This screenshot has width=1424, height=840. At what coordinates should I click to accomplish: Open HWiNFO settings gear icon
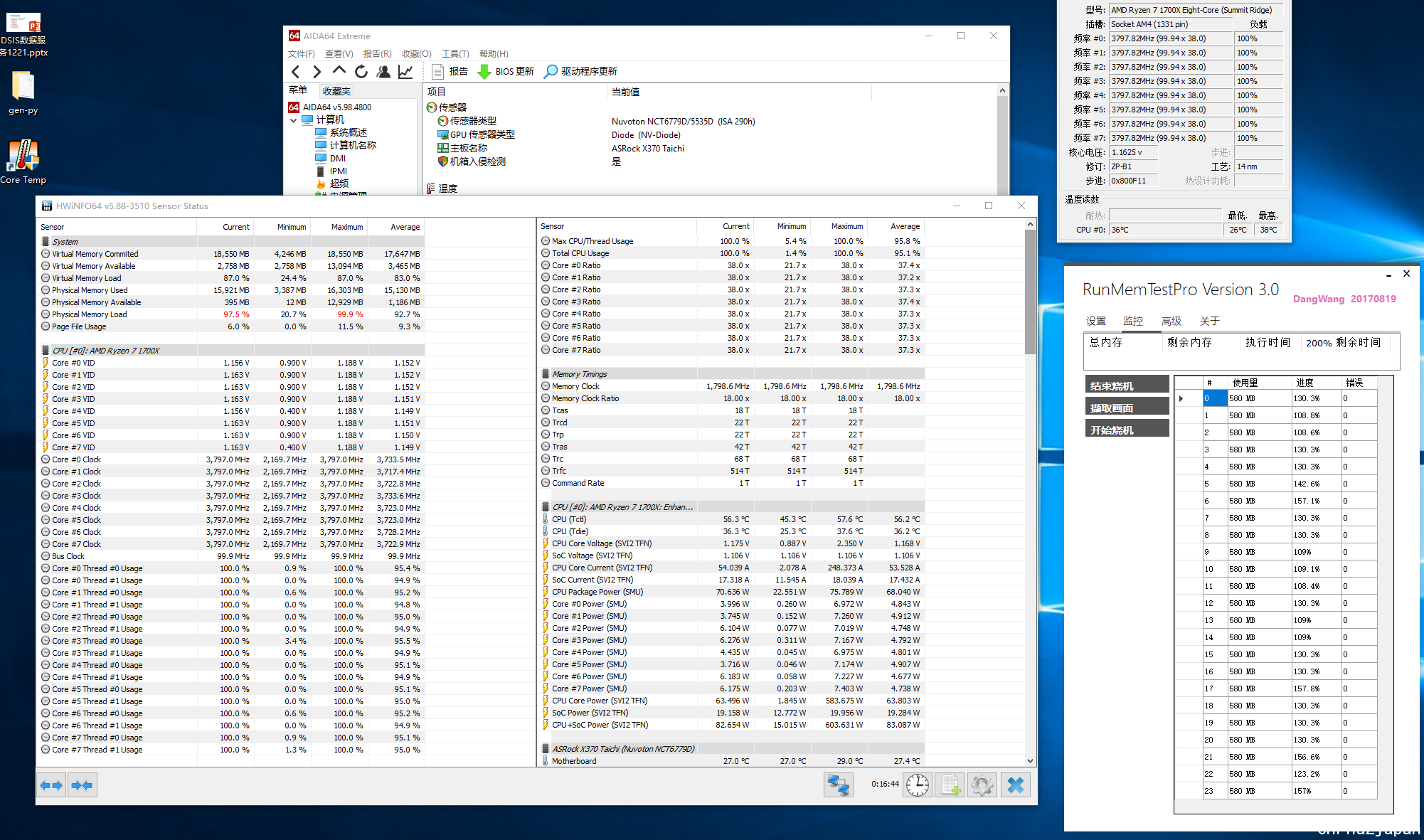[x=983, y=785]
